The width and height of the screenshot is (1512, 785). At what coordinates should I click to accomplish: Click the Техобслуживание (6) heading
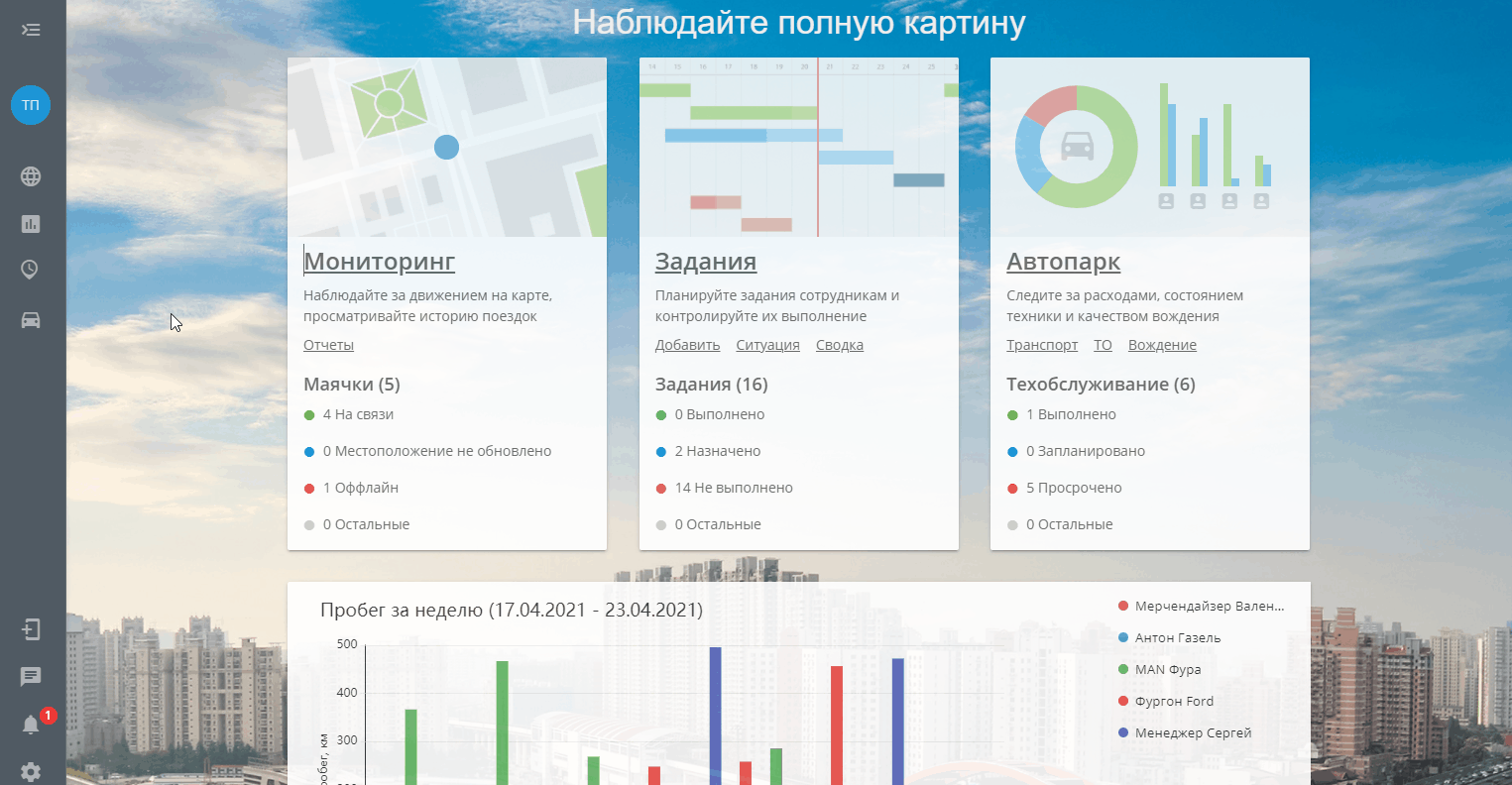(1101, 385)
